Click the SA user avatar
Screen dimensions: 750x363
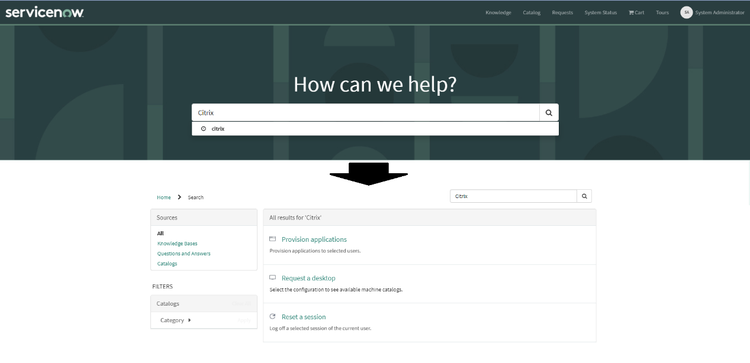(686, 12)
